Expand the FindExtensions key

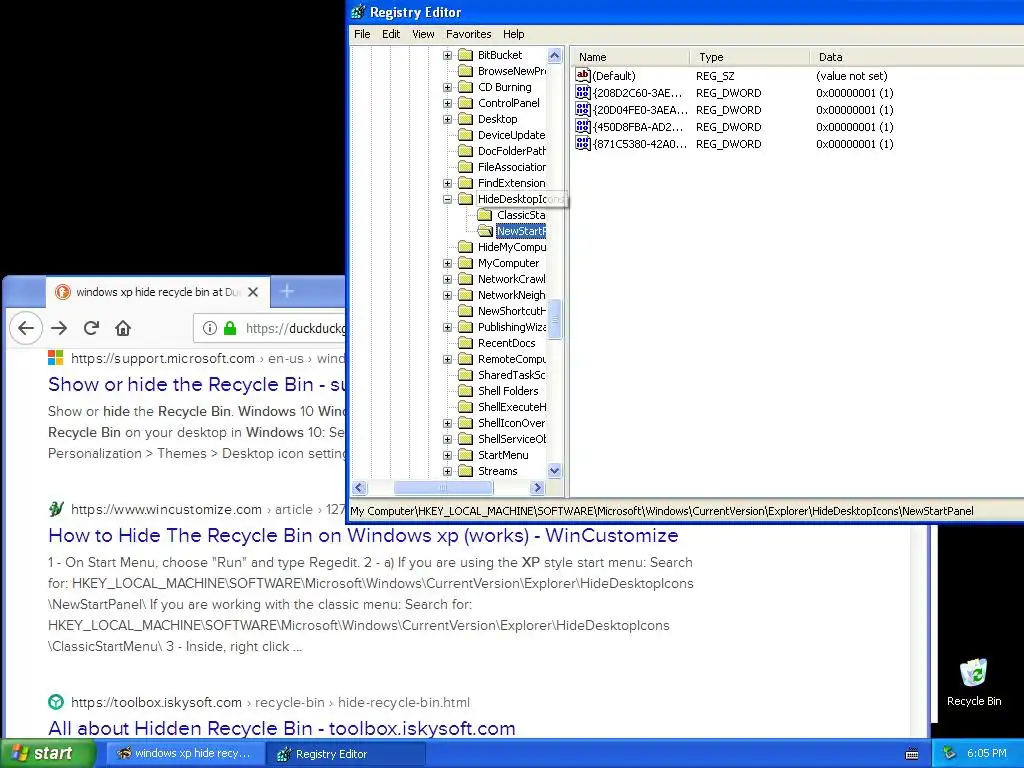[447, 184]
